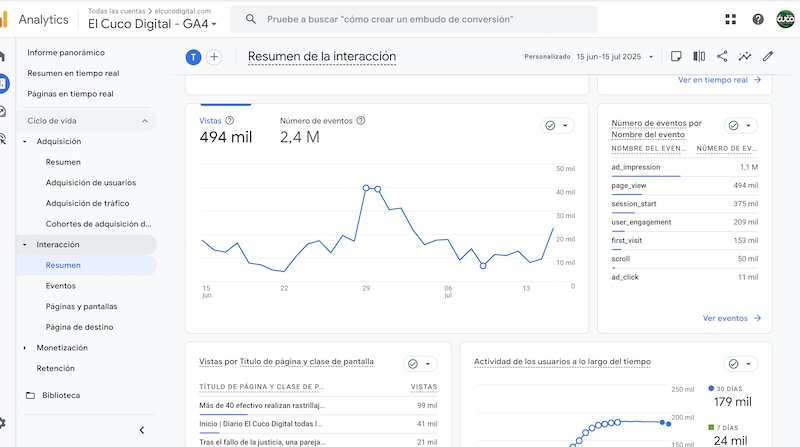This screenshot has height=447, width=800.
Task: Expand the Monetización tree group
Action: (24, 347)
